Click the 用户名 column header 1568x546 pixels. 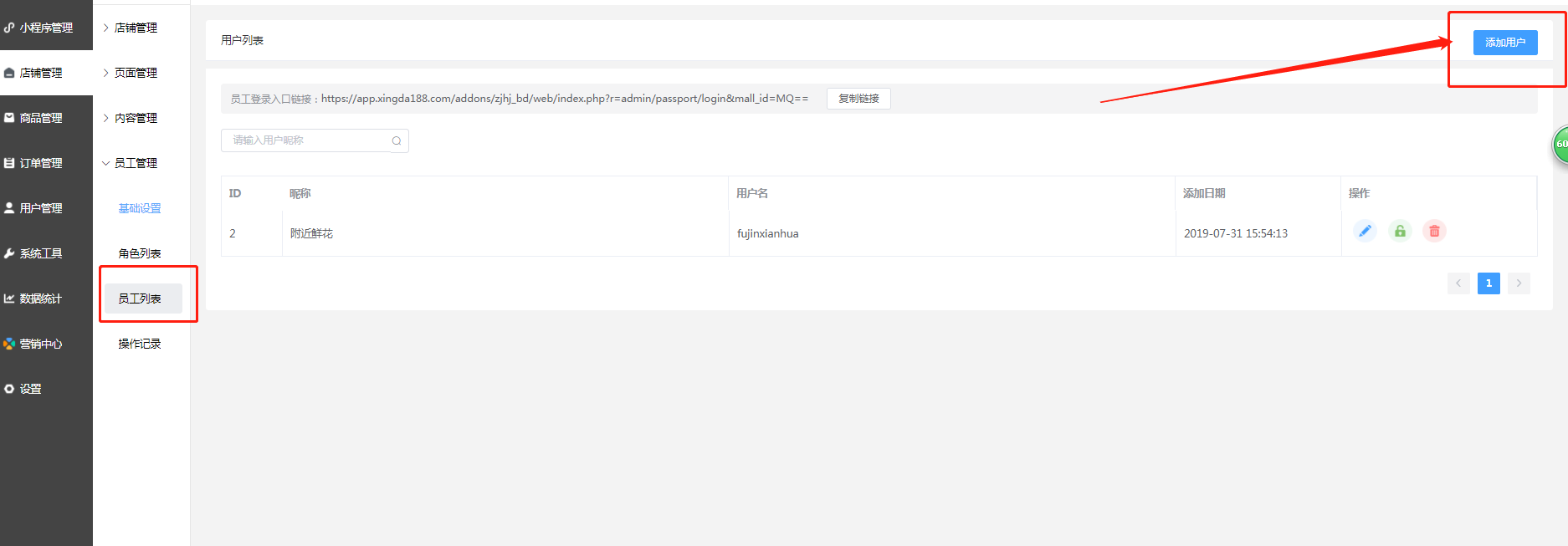pos(752,193)
